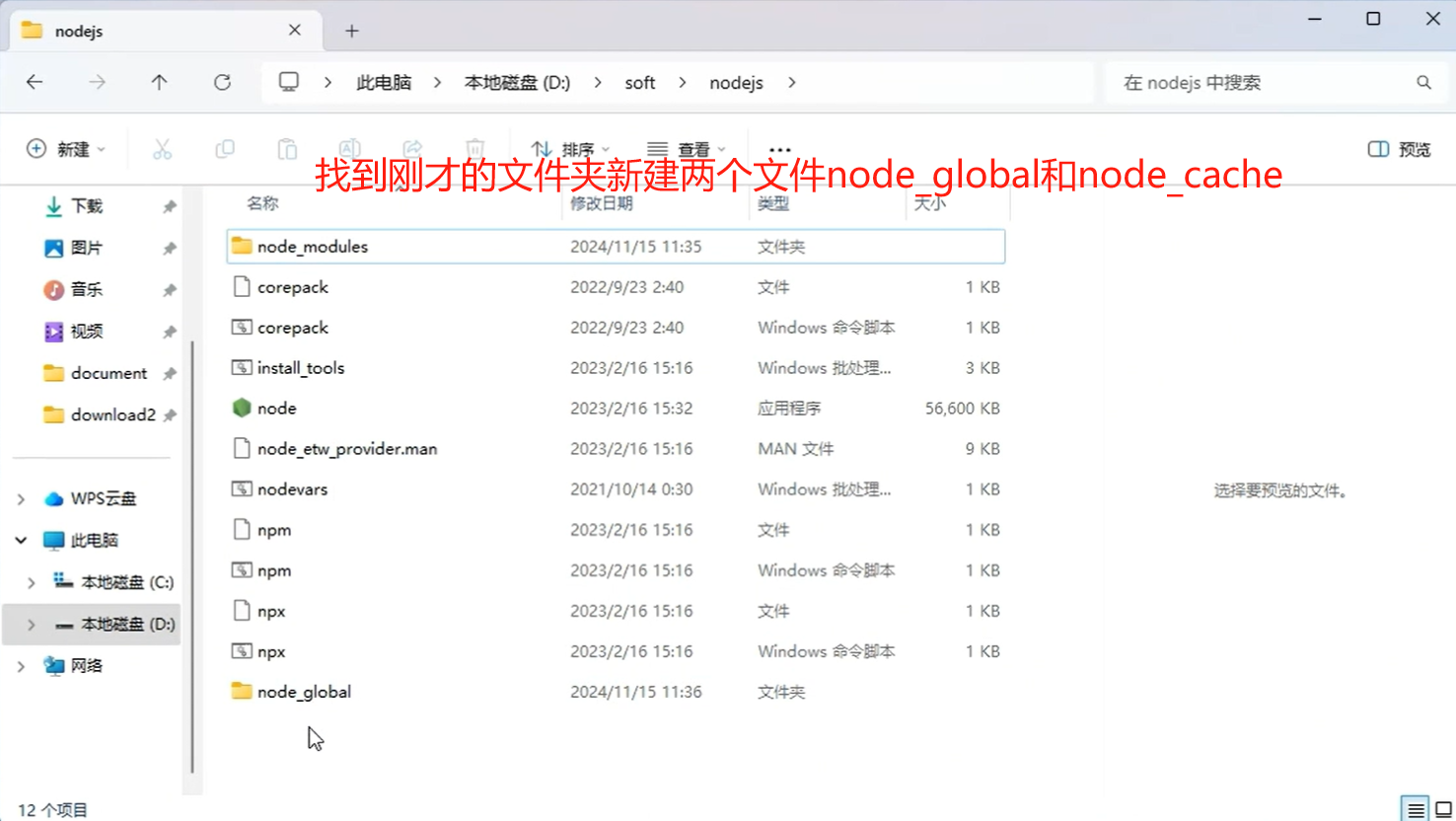The width and height of the screenshot is (1456, 821).
Task: Select the node_global folder icon
Action: 242,691
